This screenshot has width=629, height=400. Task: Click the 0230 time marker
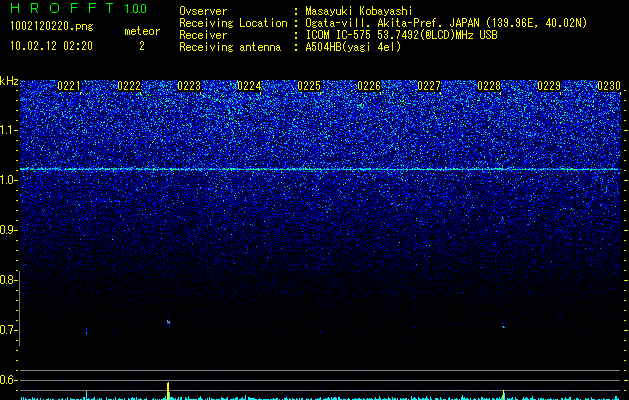609,86
